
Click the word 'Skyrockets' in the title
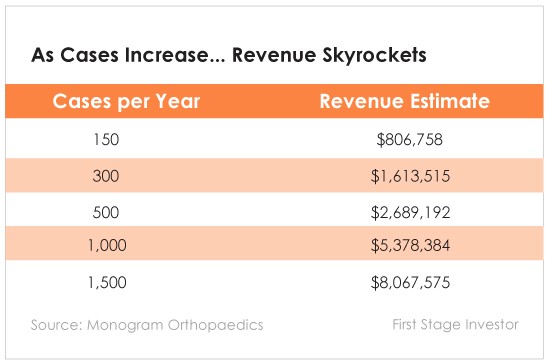(375, 55)
